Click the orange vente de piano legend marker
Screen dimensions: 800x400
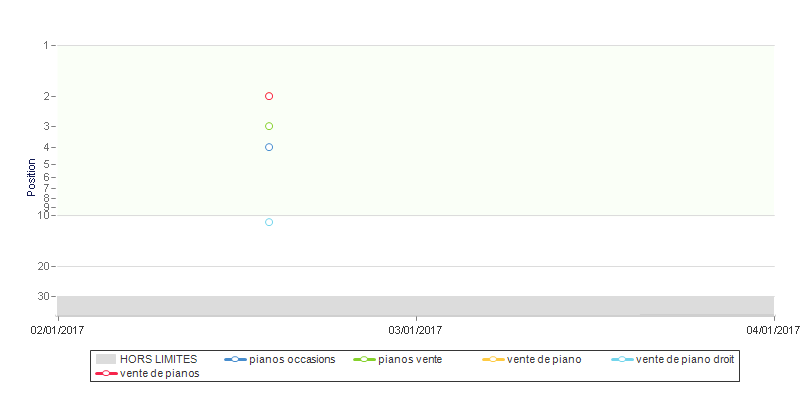(x=493, y=360)
